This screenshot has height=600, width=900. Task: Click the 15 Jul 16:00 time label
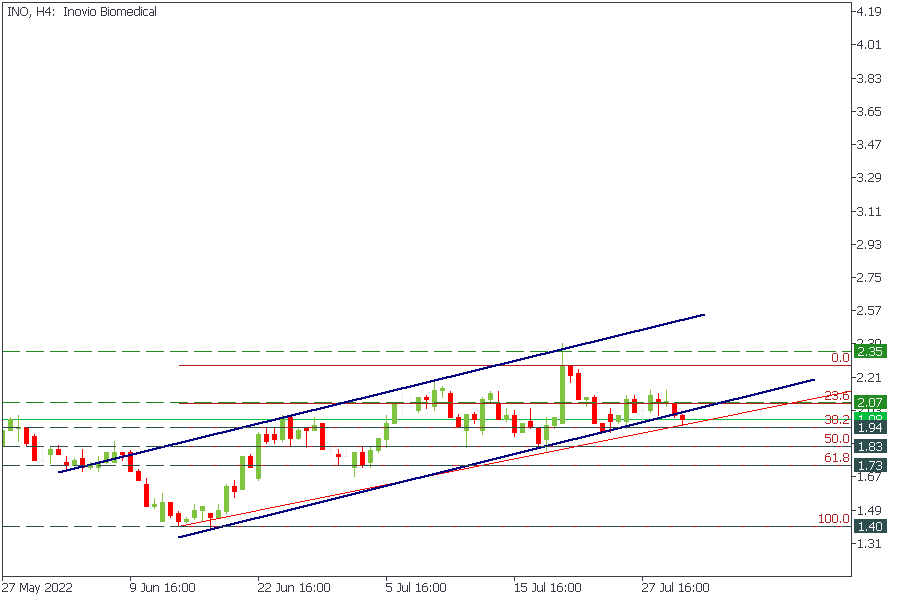548,587
